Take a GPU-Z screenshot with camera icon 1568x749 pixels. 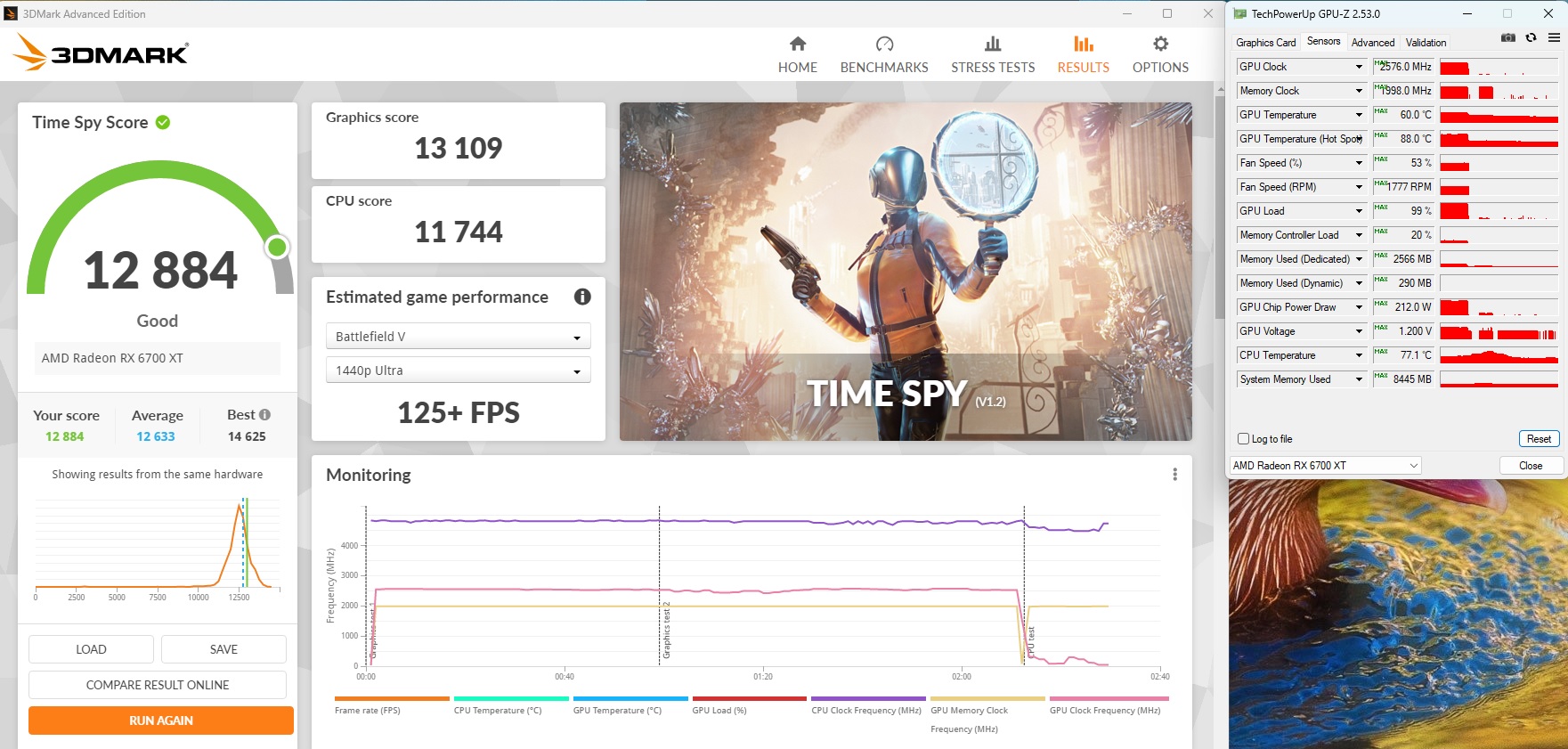tap(1507, 37)
